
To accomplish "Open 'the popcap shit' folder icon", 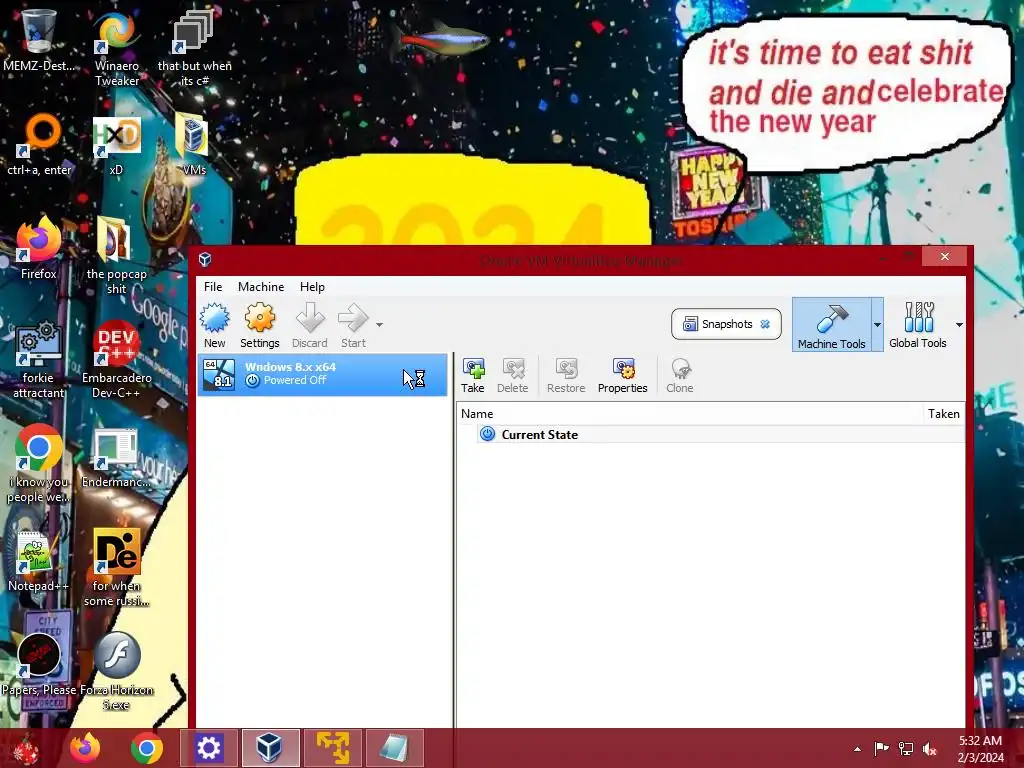I will point(116,257).
